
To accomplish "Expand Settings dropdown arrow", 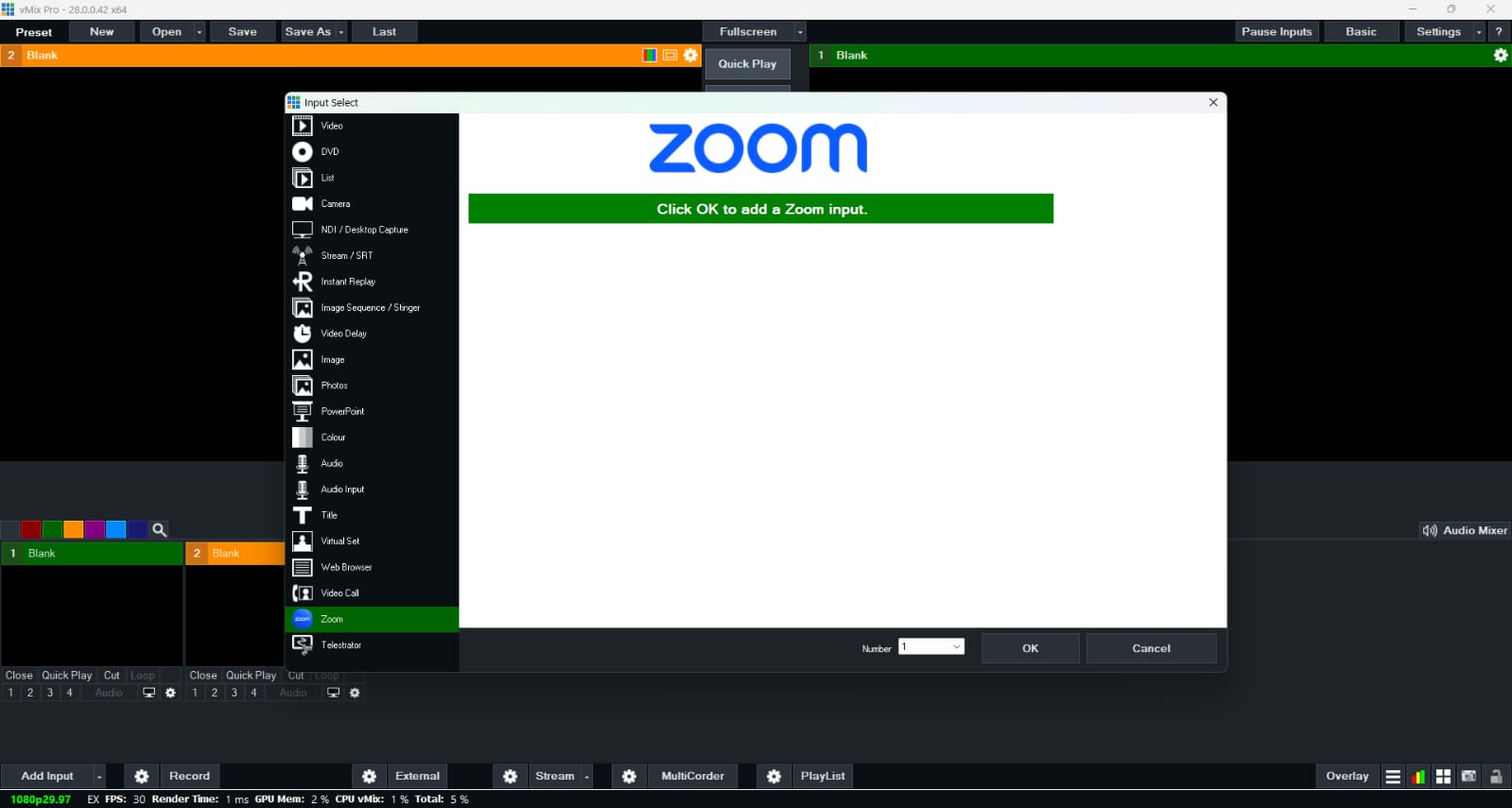I will pos(1479,32).
